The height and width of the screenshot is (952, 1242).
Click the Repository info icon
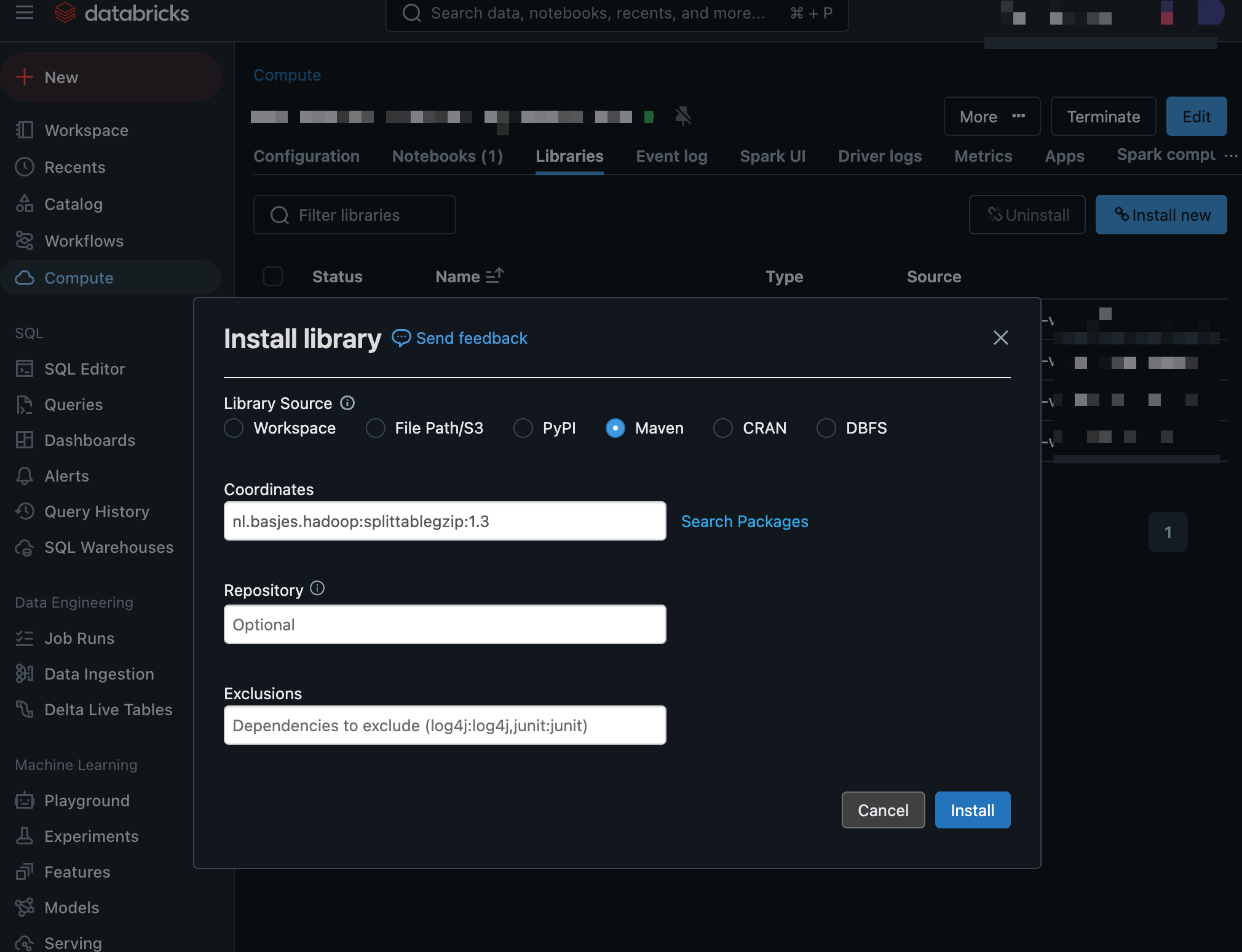coord(317,589)
